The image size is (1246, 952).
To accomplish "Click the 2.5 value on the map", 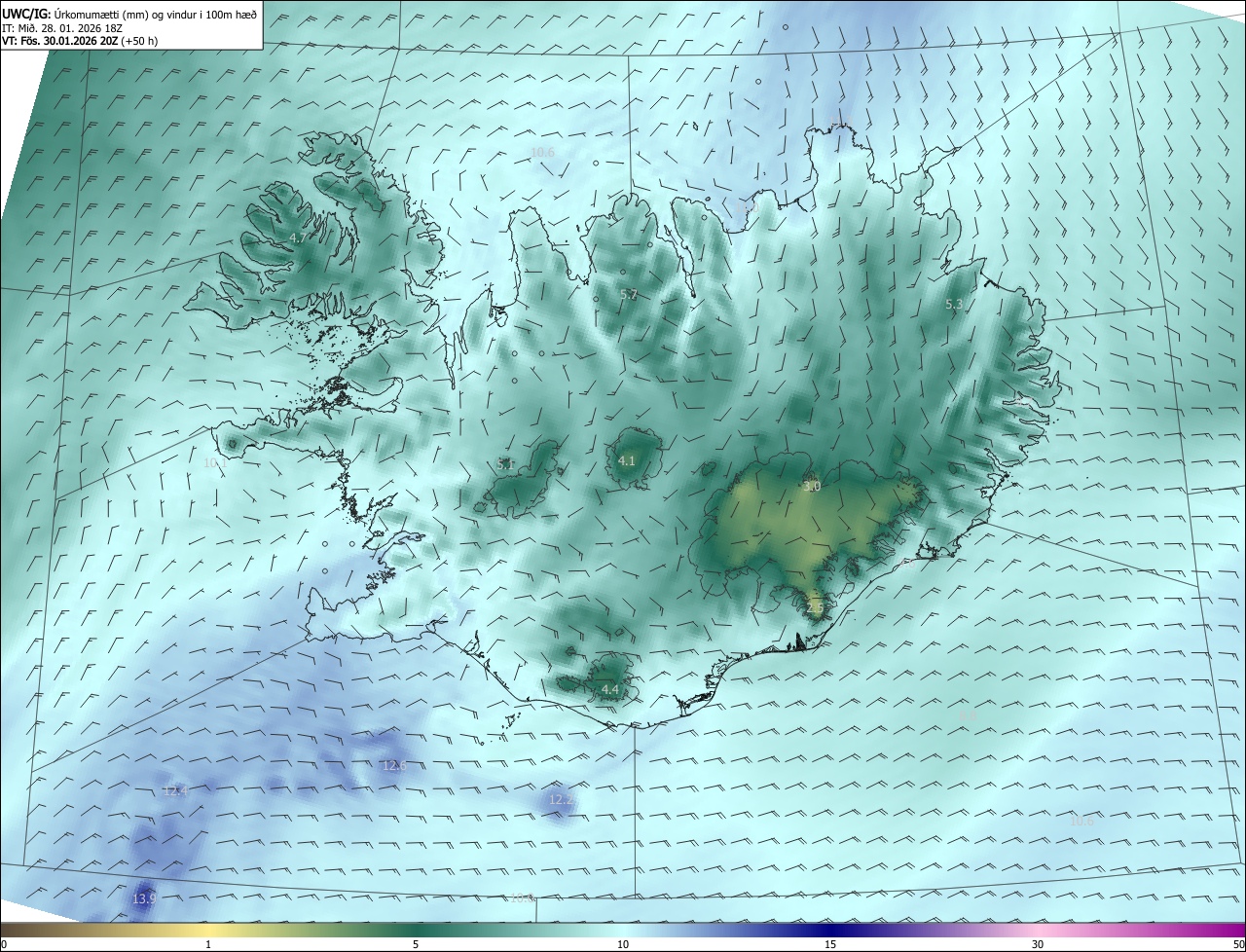I will (816, 607).
